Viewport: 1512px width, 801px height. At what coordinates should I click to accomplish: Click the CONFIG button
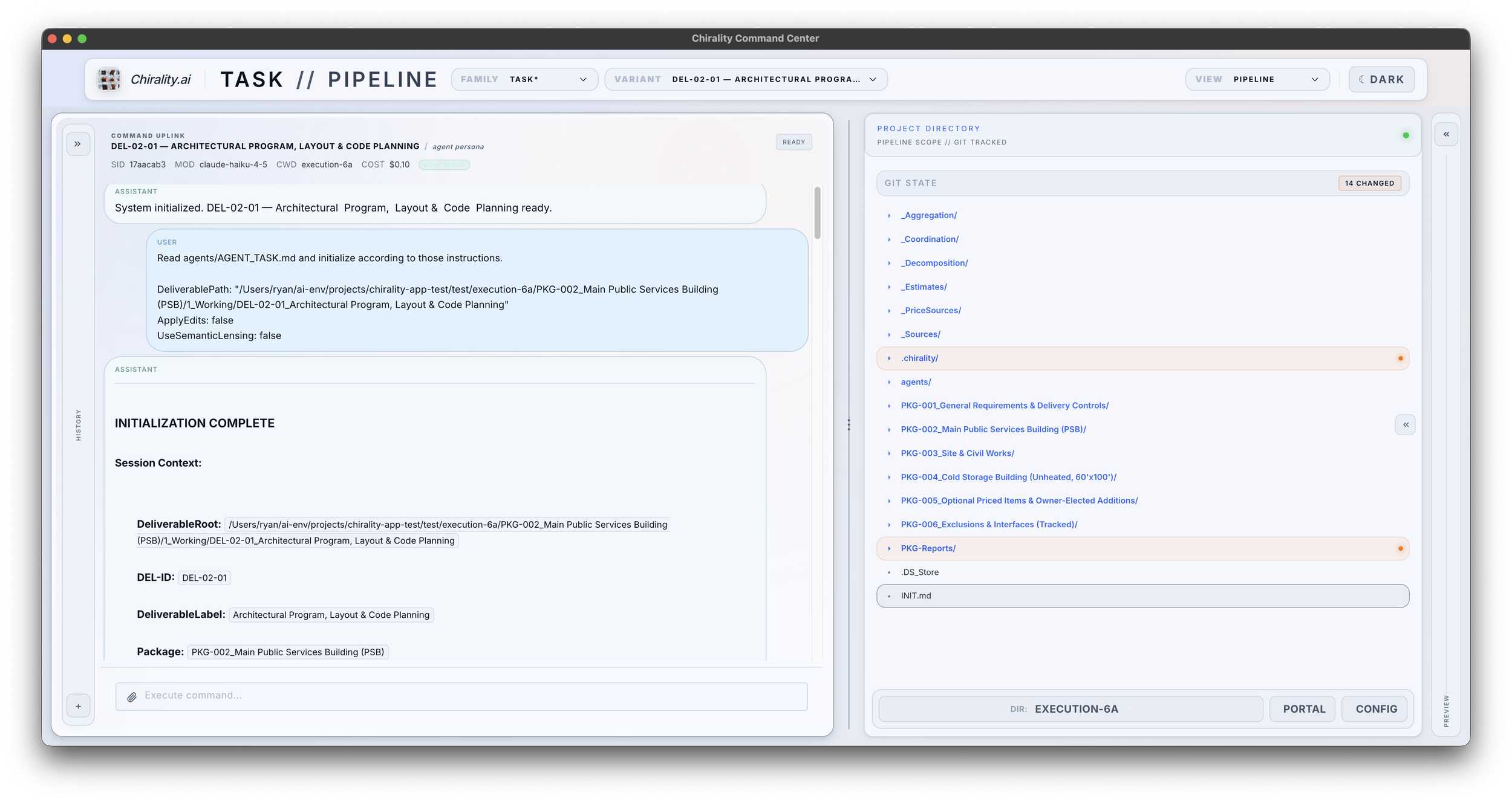(1376, 709)
